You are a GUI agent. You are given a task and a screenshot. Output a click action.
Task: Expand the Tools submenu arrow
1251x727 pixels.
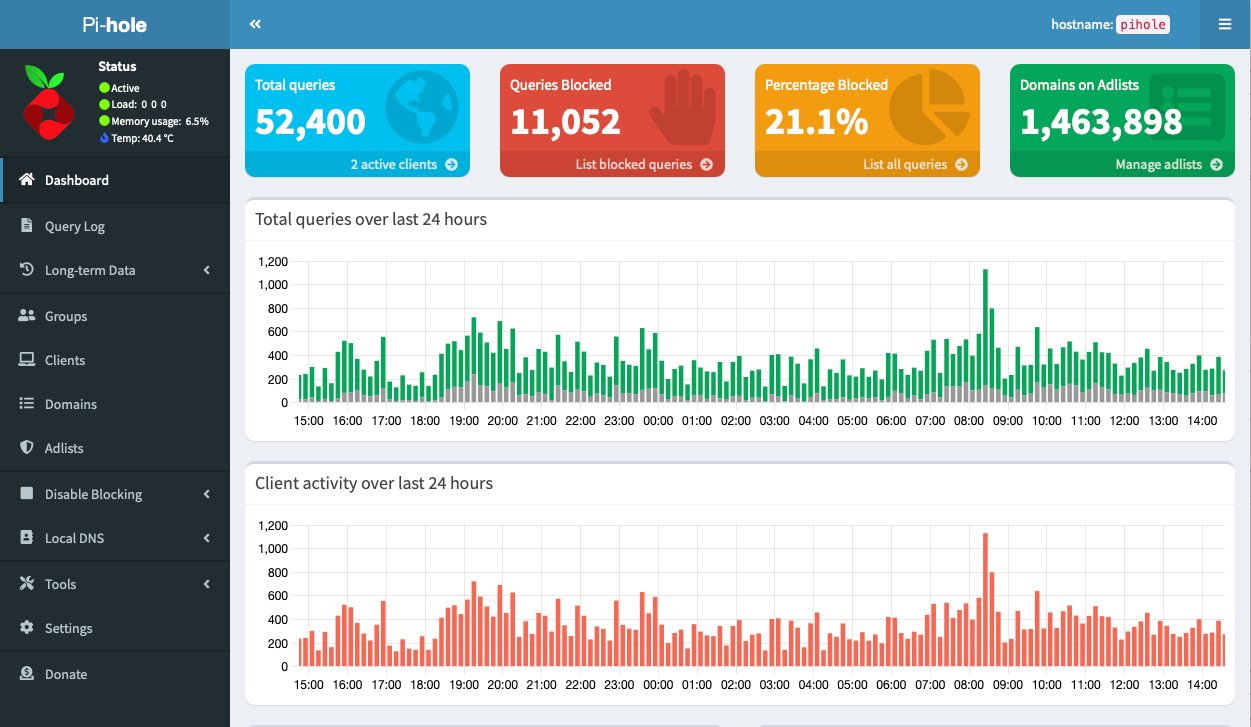pyautogui.click(x=207, y=584)
